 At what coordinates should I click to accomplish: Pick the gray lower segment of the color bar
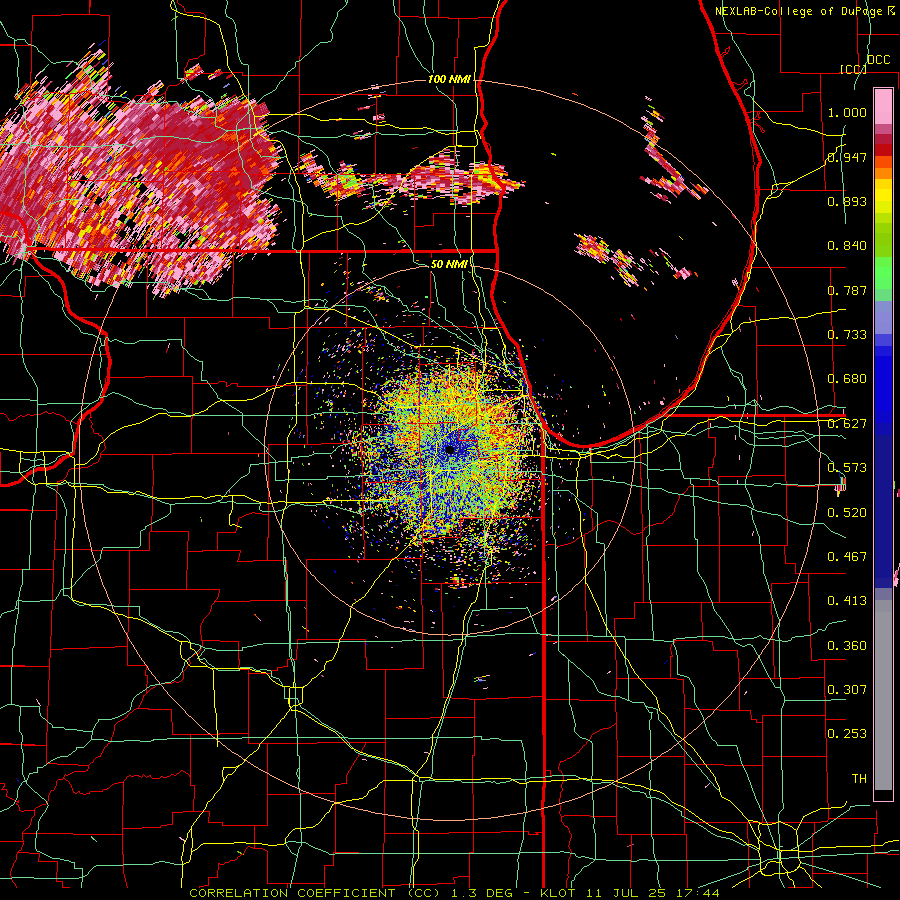pyautogui.click(x=883, y=697)
